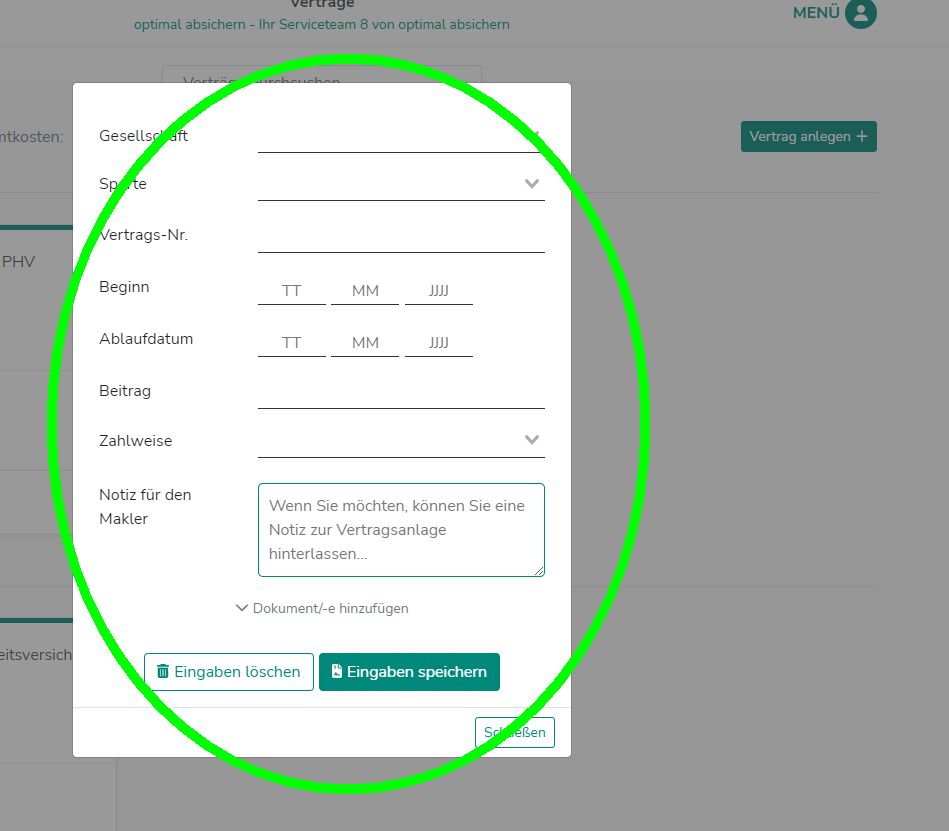Click Eingaben speichern button
The height and width of the screenshot is (831, 949).
pyautogui.click(x=409, y=672)
